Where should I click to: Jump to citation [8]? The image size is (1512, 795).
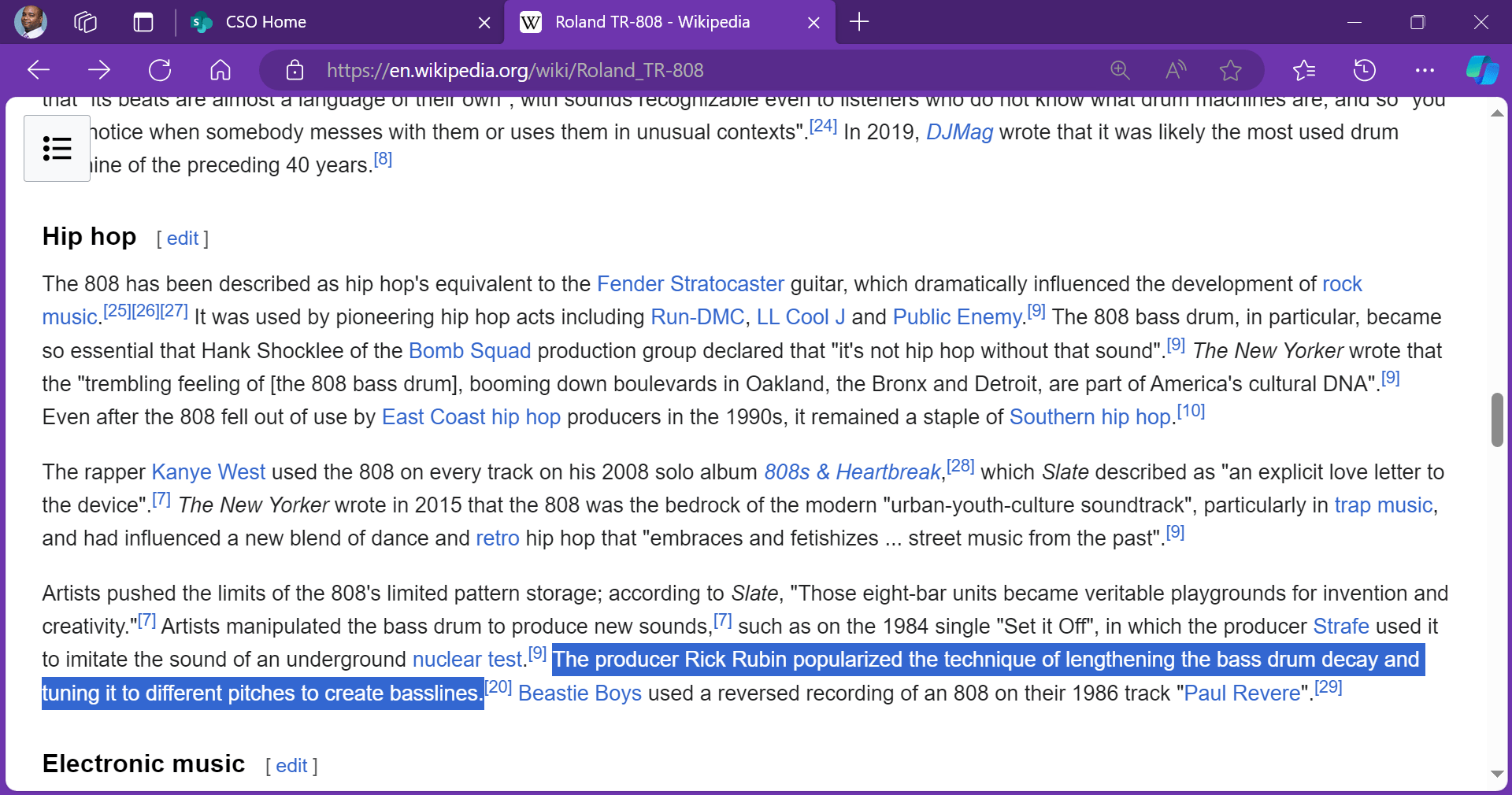tap(383, 159)
